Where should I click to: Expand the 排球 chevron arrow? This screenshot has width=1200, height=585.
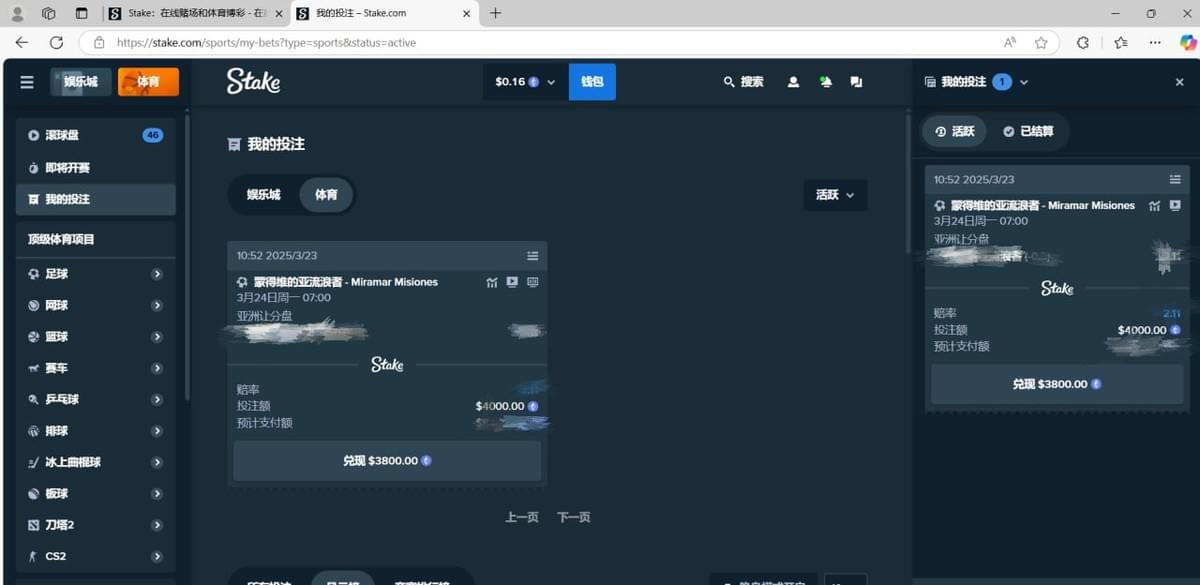[x=157, y=431]
